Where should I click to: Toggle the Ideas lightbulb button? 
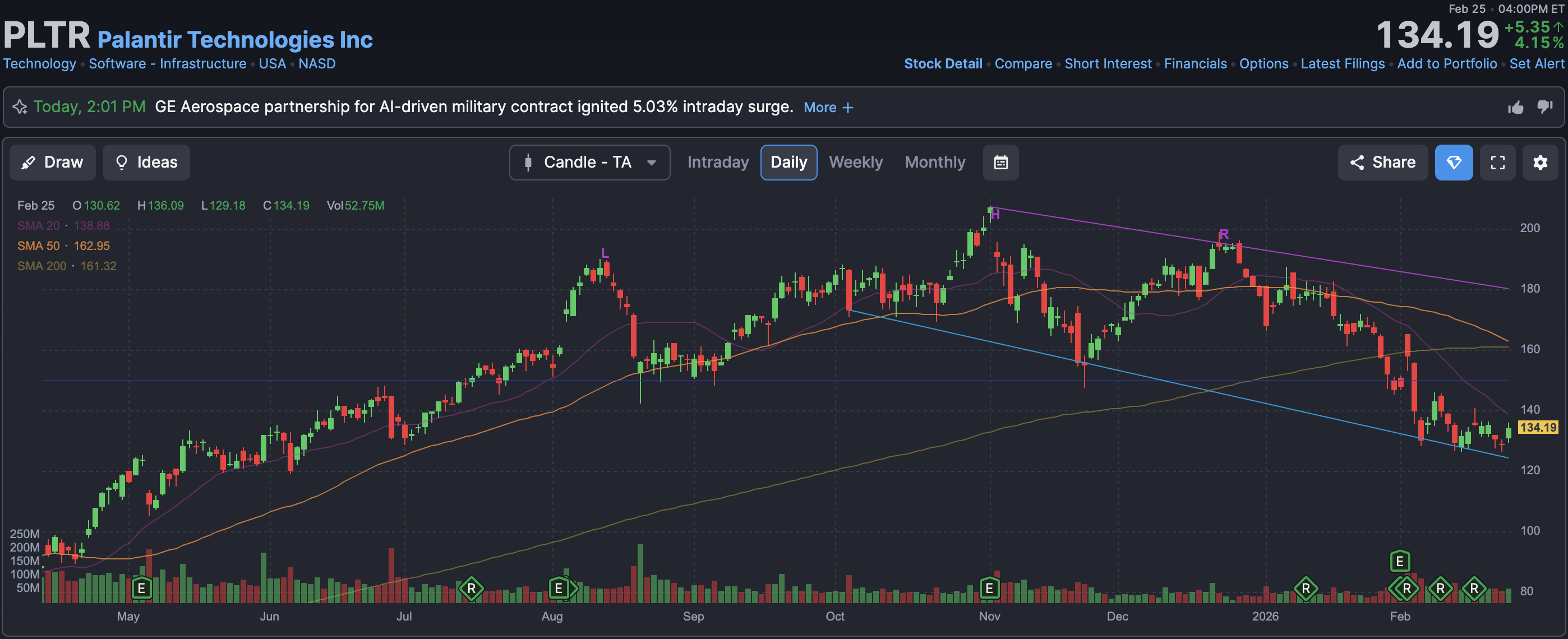click(146, 163)
